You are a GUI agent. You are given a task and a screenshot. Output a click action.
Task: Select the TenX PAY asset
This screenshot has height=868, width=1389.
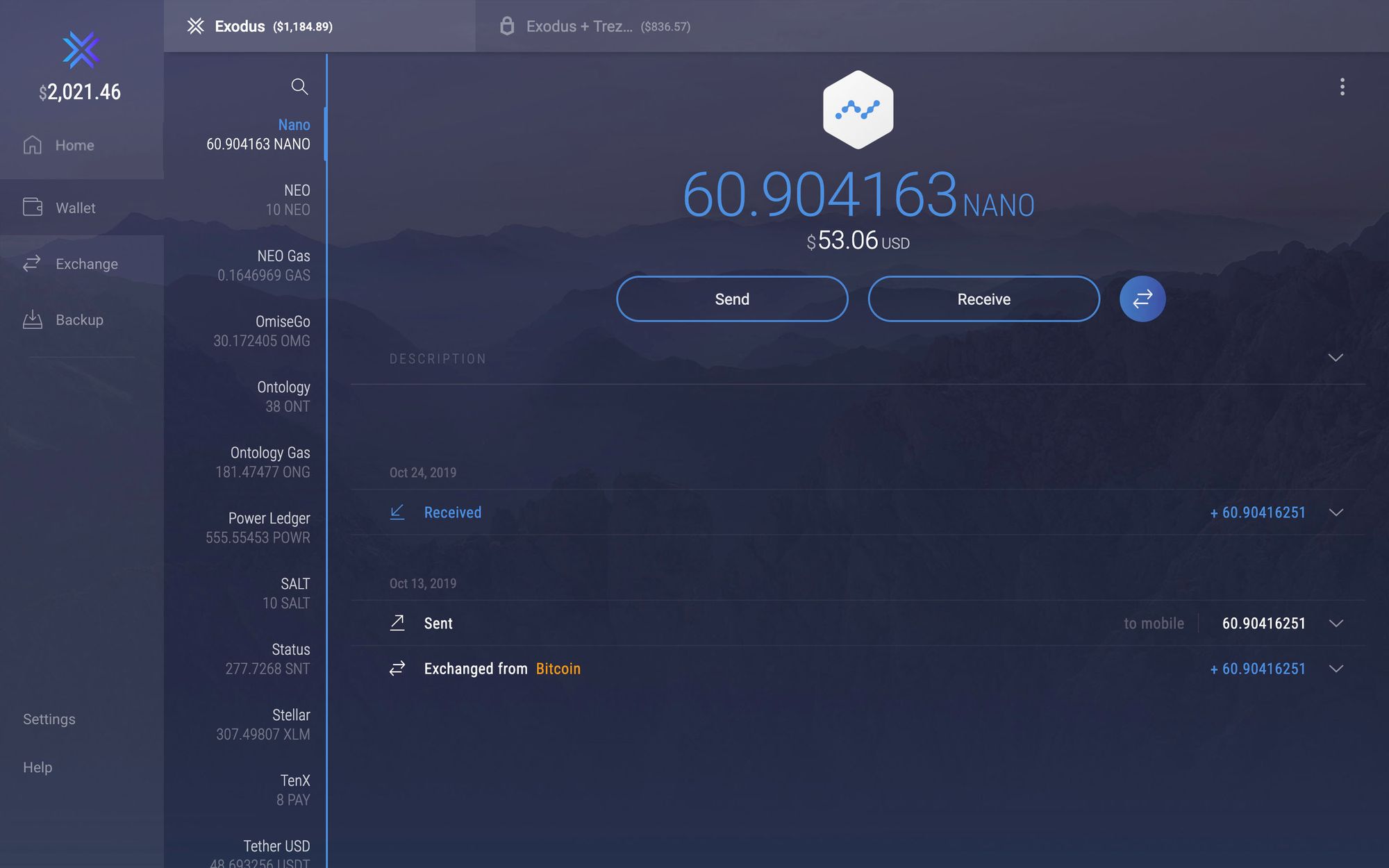click(245, 790)
